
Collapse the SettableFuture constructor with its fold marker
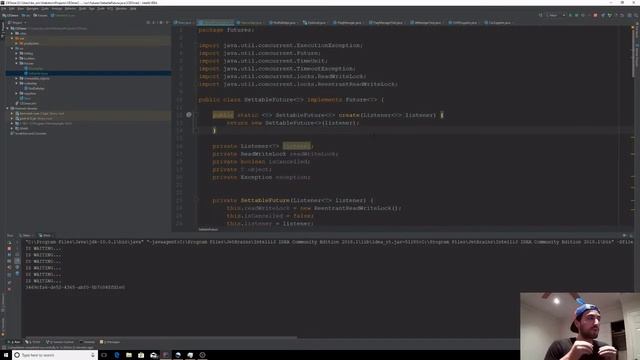196,200
